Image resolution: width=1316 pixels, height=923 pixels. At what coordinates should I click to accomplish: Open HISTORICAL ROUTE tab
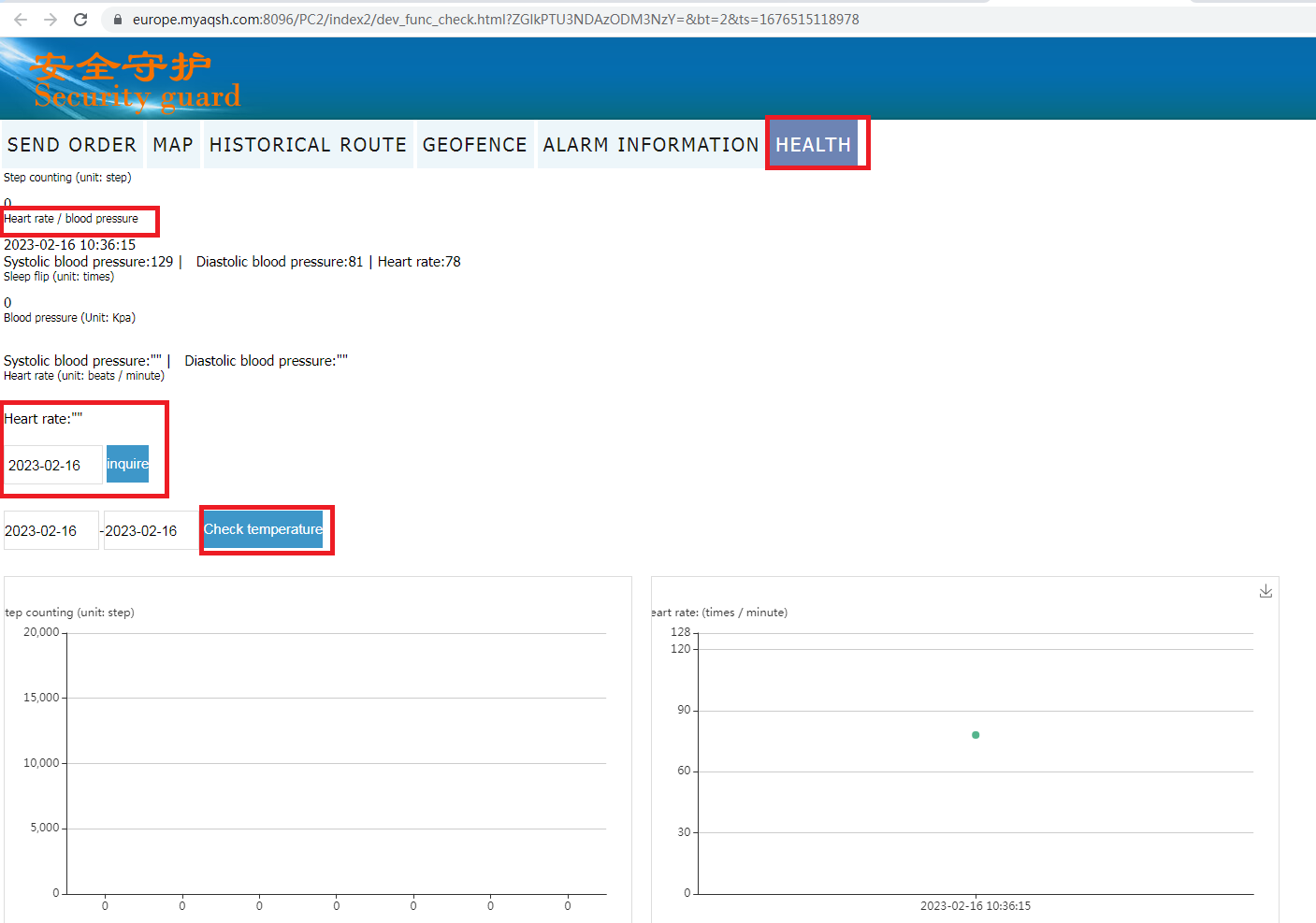[308, 145]
